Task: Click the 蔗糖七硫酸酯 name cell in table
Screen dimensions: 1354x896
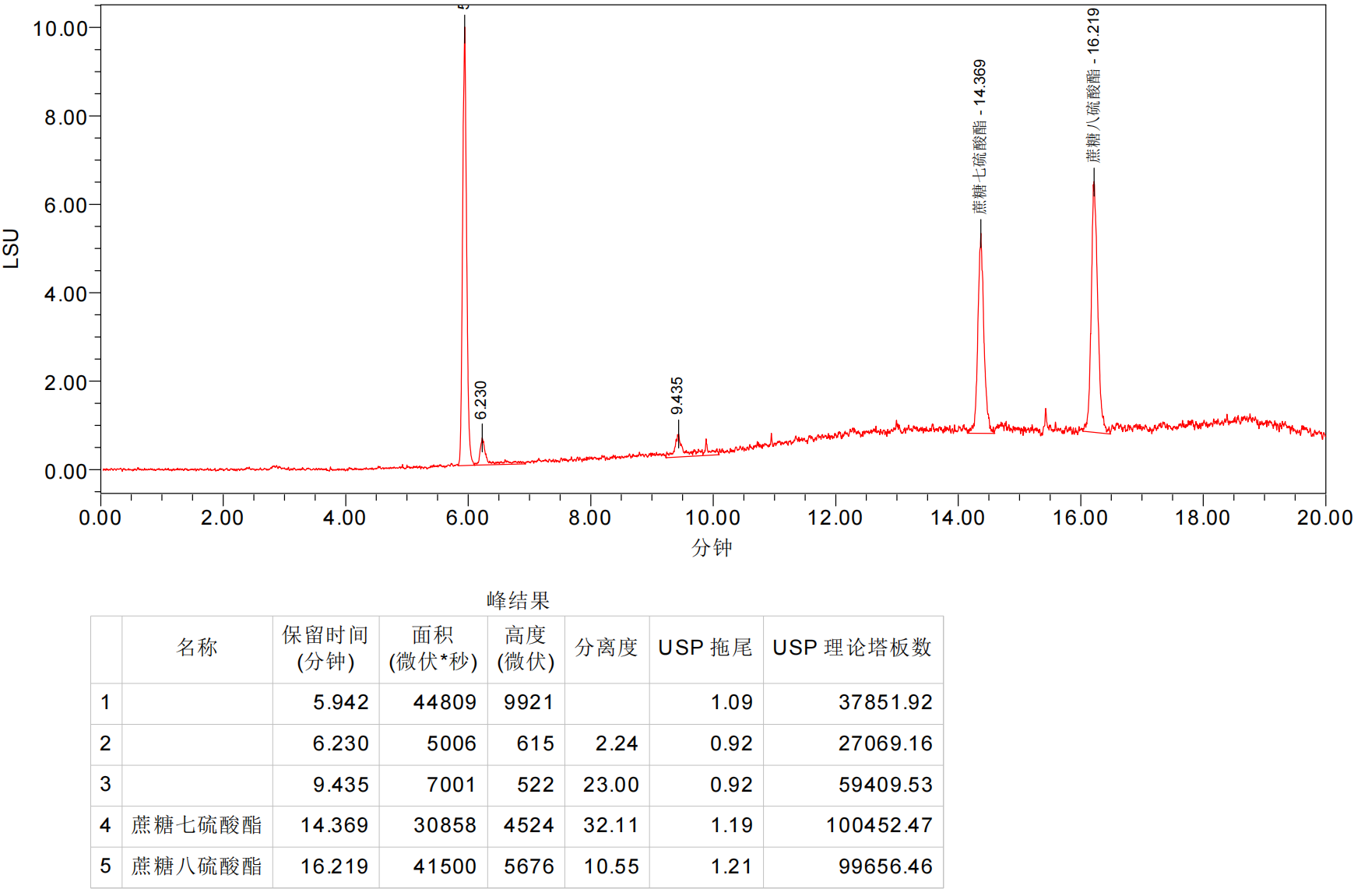Action: tap(197, 825)
